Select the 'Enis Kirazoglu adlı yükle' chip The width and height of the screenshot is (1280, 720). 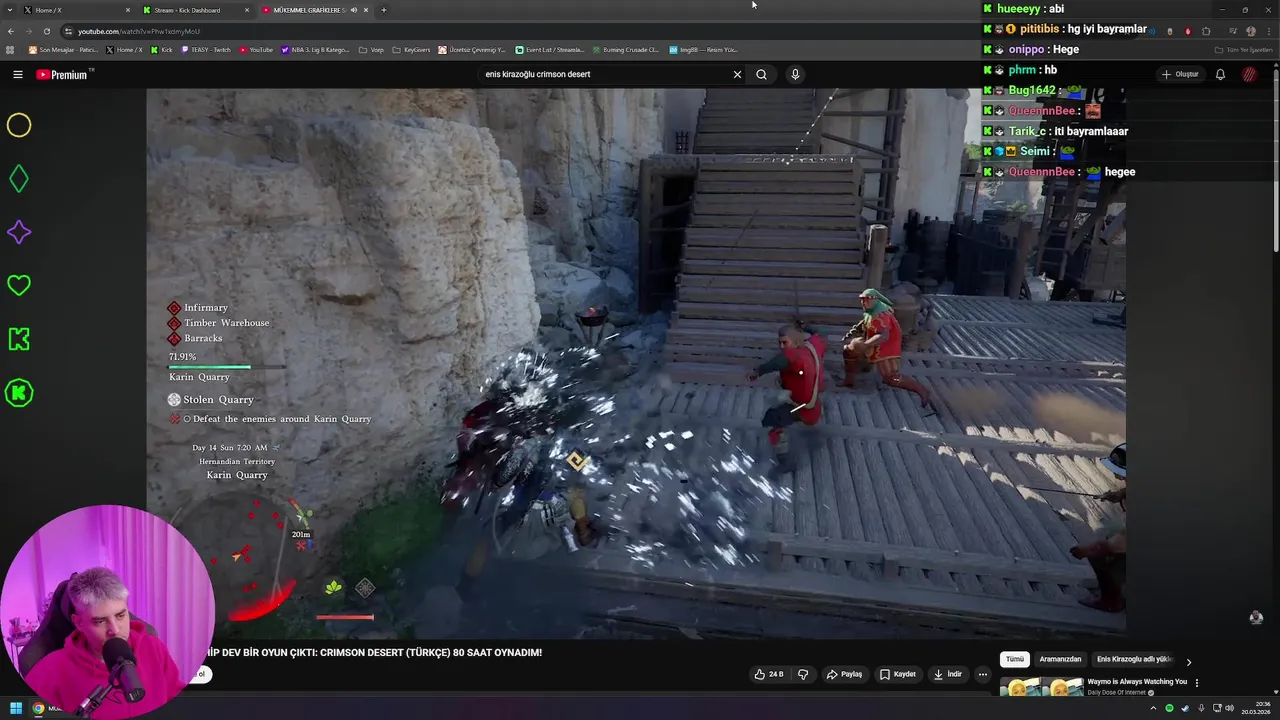tap(1134, 659)
